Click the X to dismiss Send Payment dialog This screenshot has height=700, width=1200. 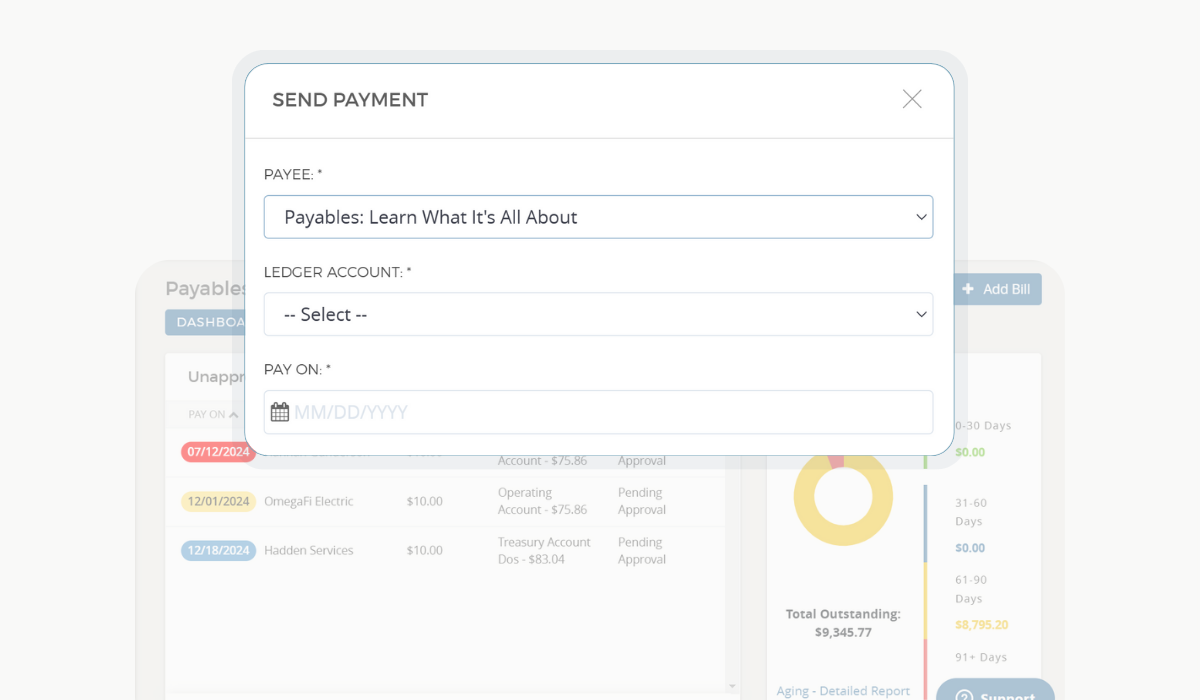pyautogui.click(x=911, y=99)
